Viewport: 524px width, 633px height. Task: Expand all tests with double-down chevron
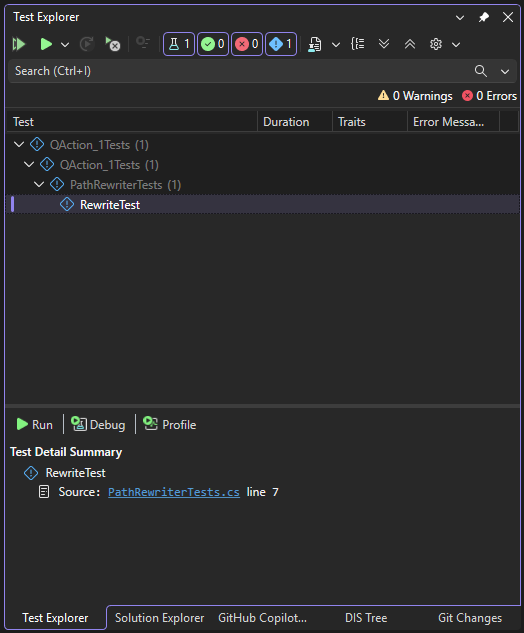click(384, 44)
